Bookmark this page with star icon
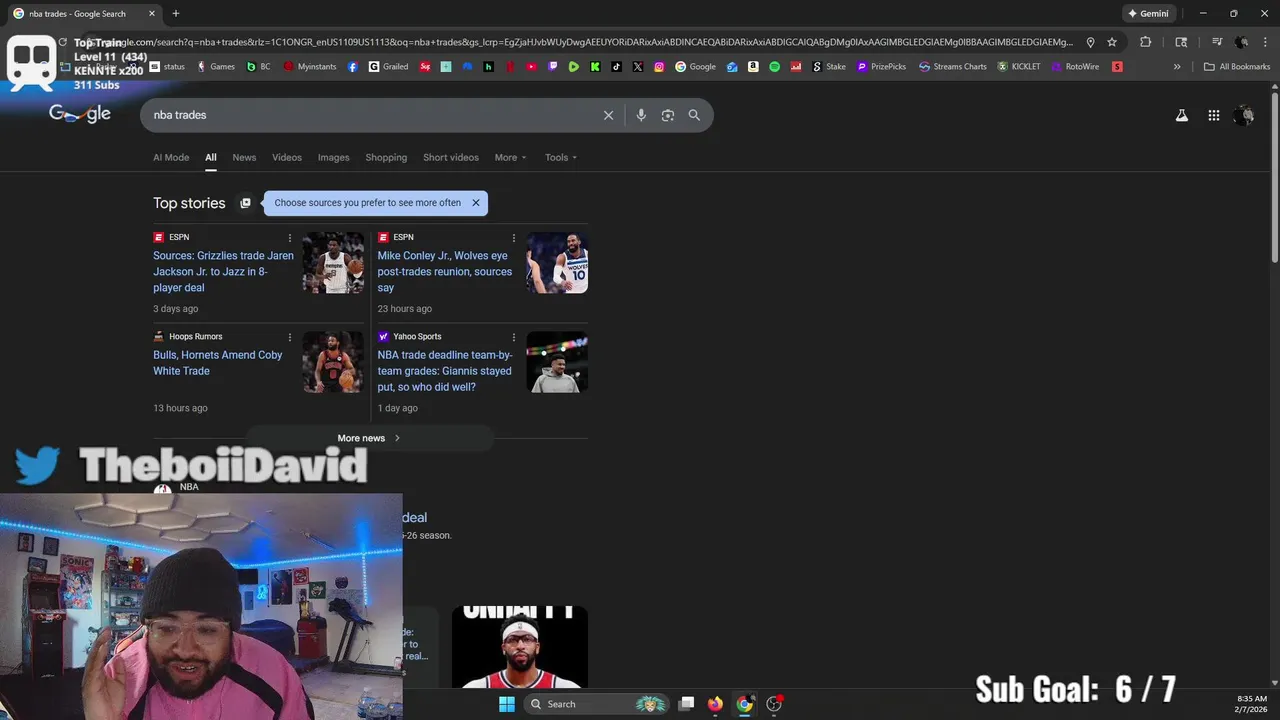Screen dimensions: 1280x720 pos(1112,42)
